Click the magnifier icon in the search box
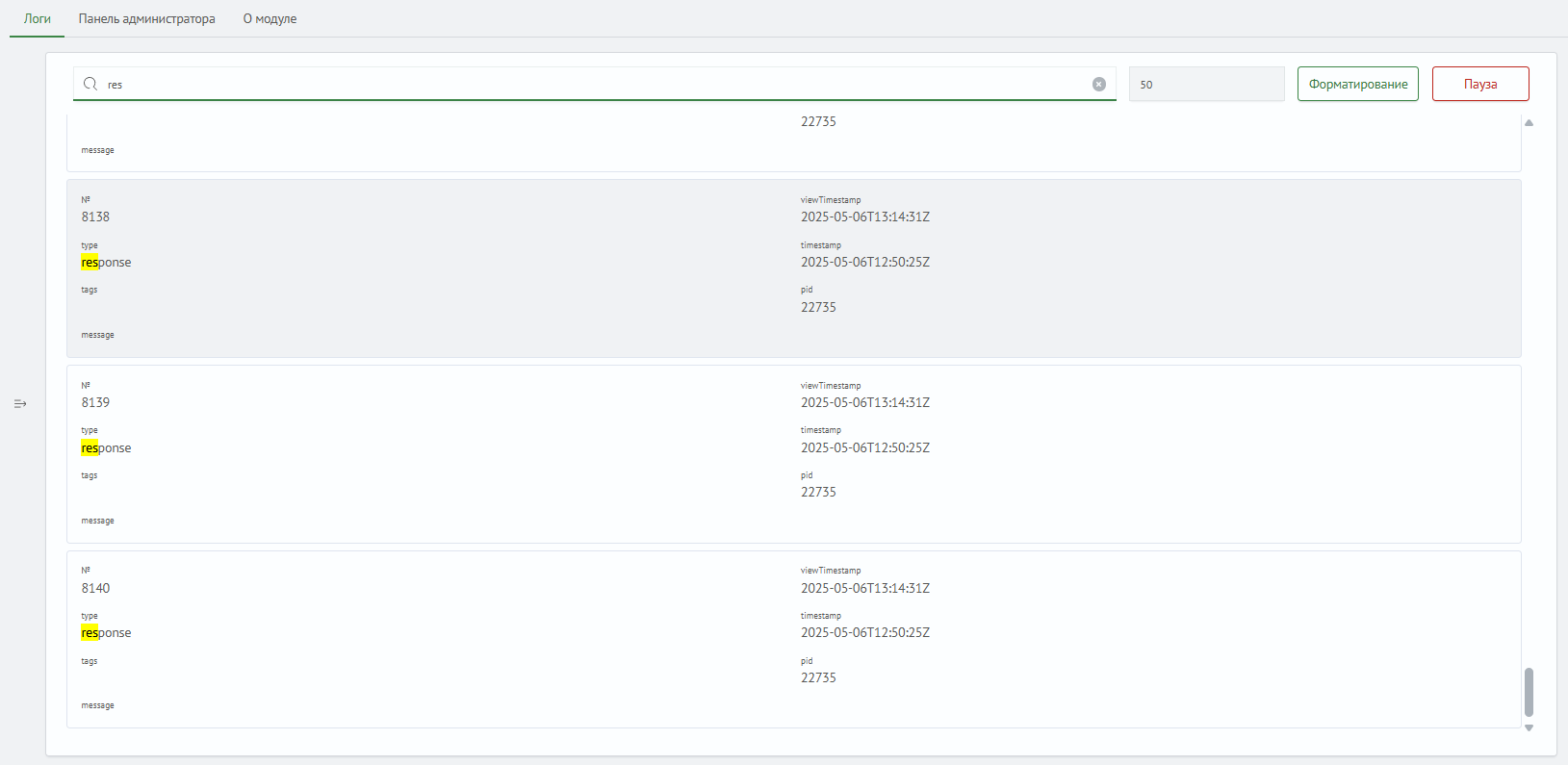The width and height of the screenshot is (1568, 765). pyautogui.click(x=90, y=85)
